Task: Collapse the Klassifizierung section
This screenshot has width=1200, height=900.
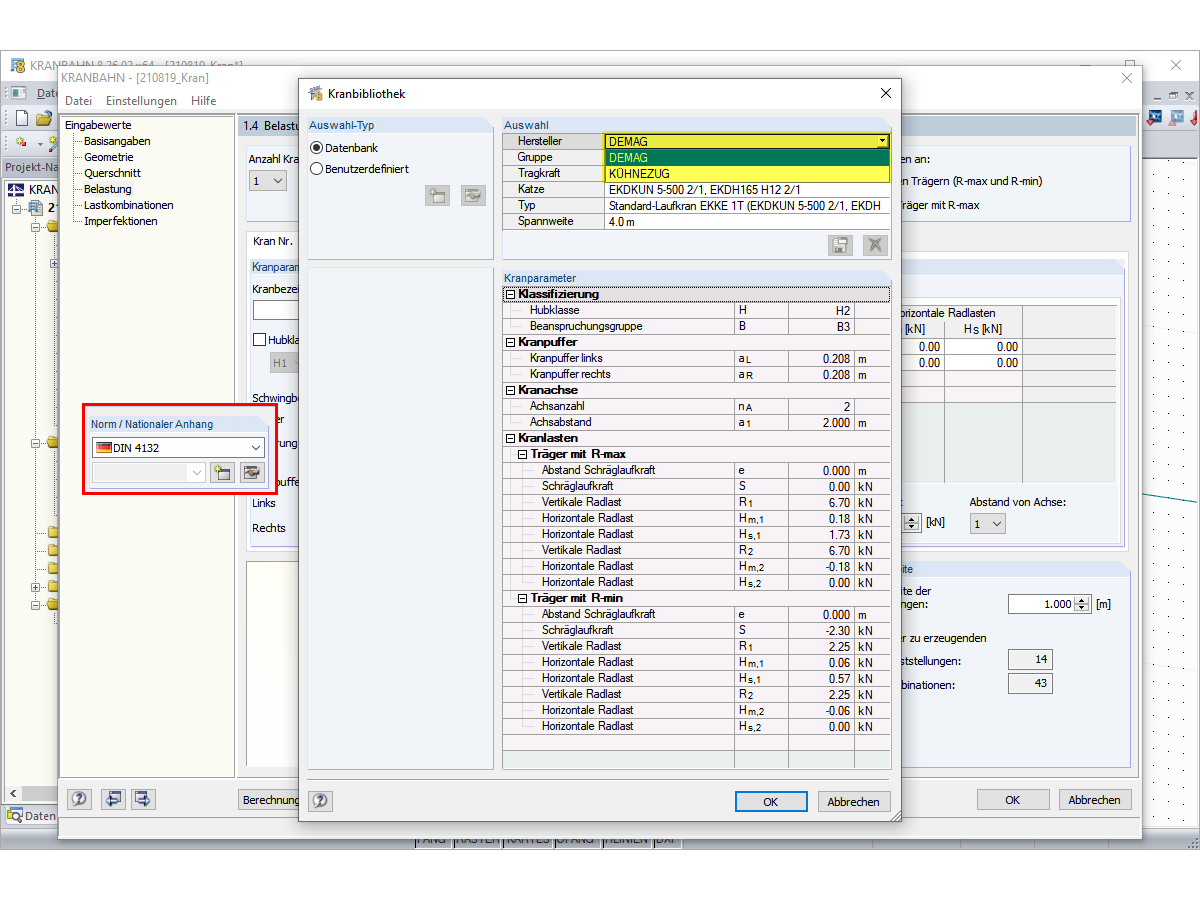Action: [511, 294]
